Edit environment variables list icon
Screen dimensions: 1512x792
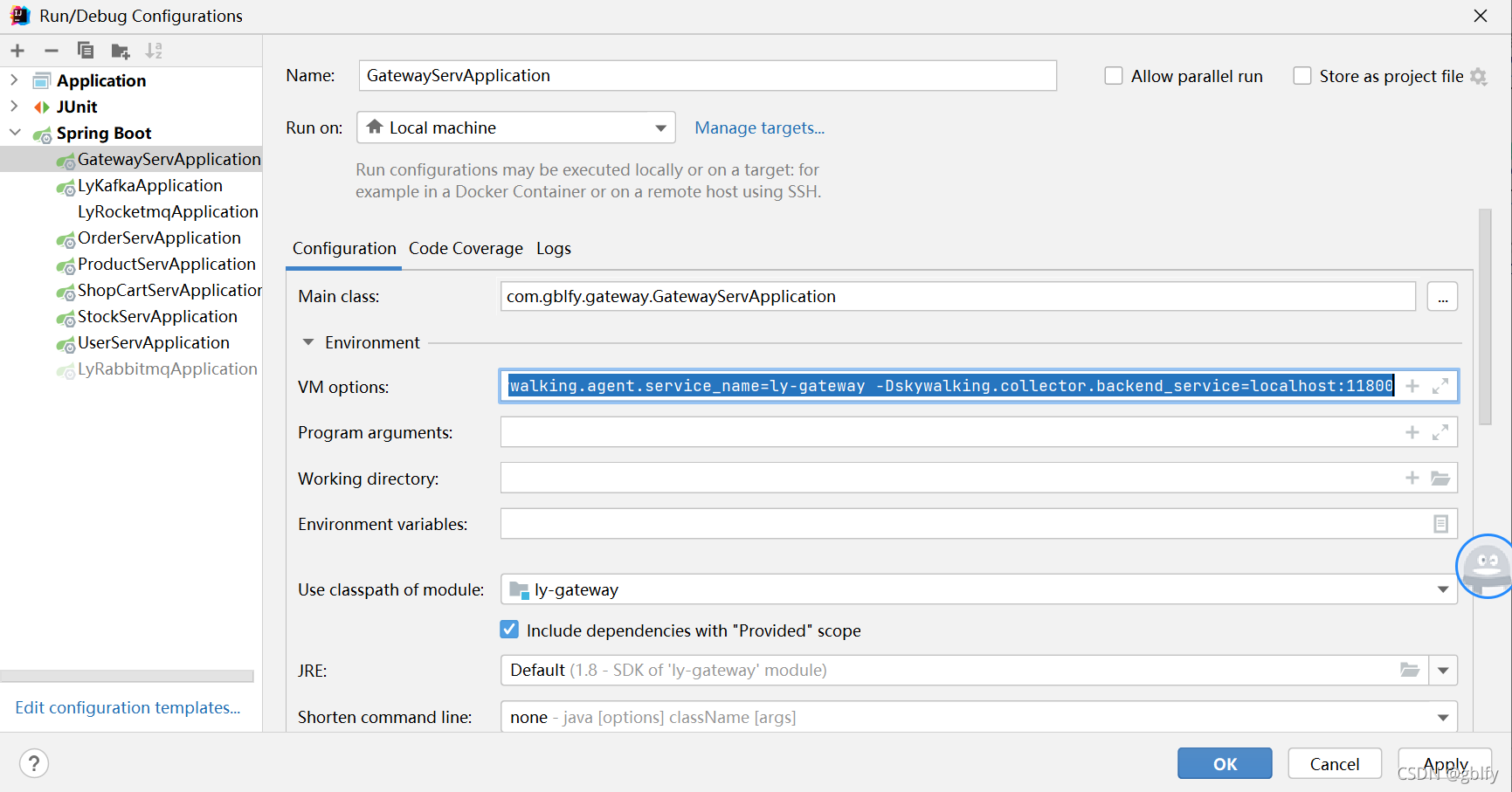tap(1440, 524)
